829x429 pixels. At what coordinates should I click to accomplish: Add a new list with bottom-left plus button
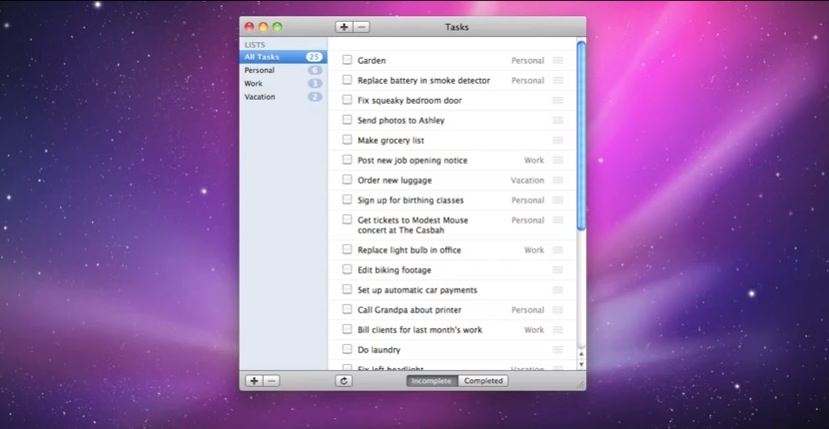click(x=254, y=381)
